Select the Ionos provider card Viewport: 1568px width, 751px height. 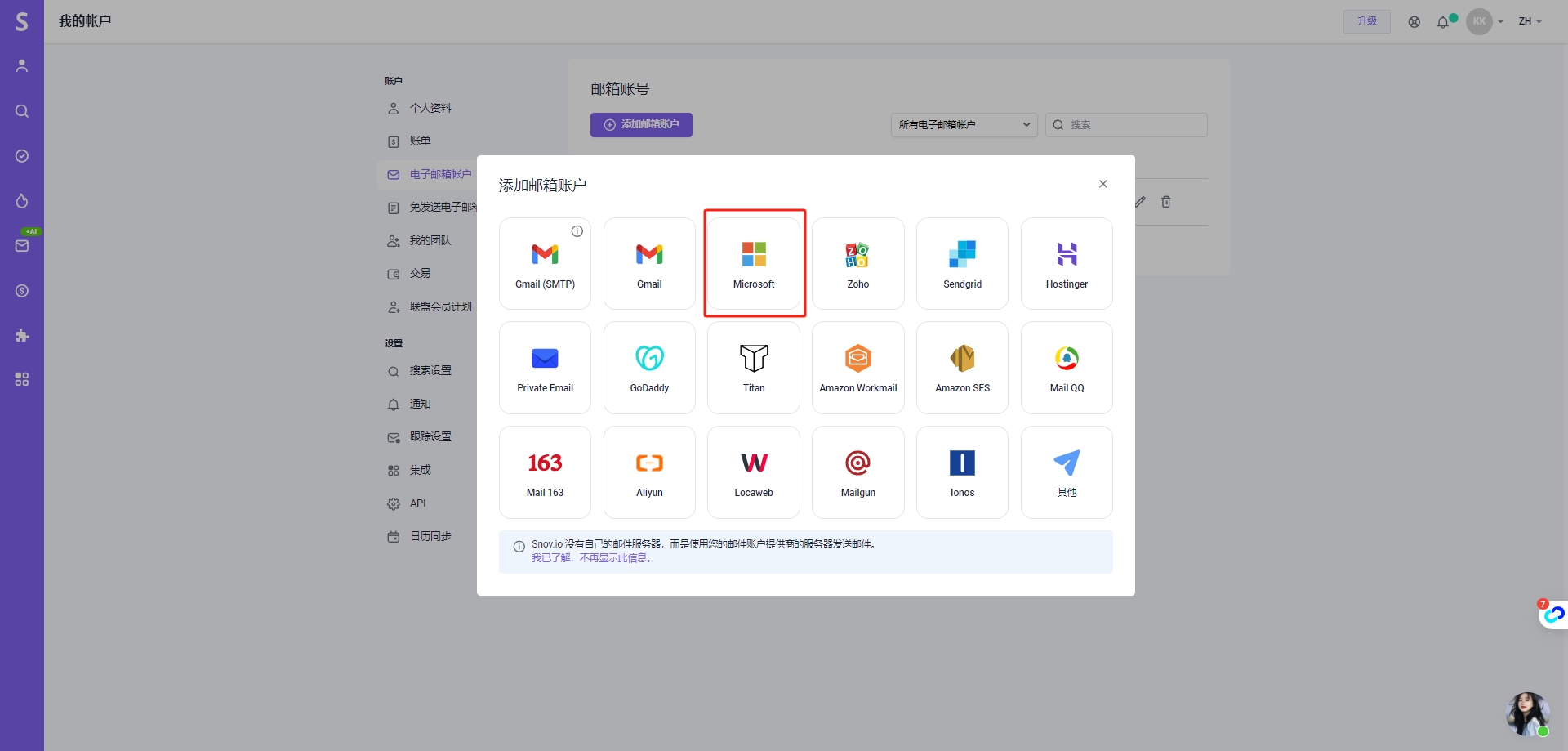(962, 472)
